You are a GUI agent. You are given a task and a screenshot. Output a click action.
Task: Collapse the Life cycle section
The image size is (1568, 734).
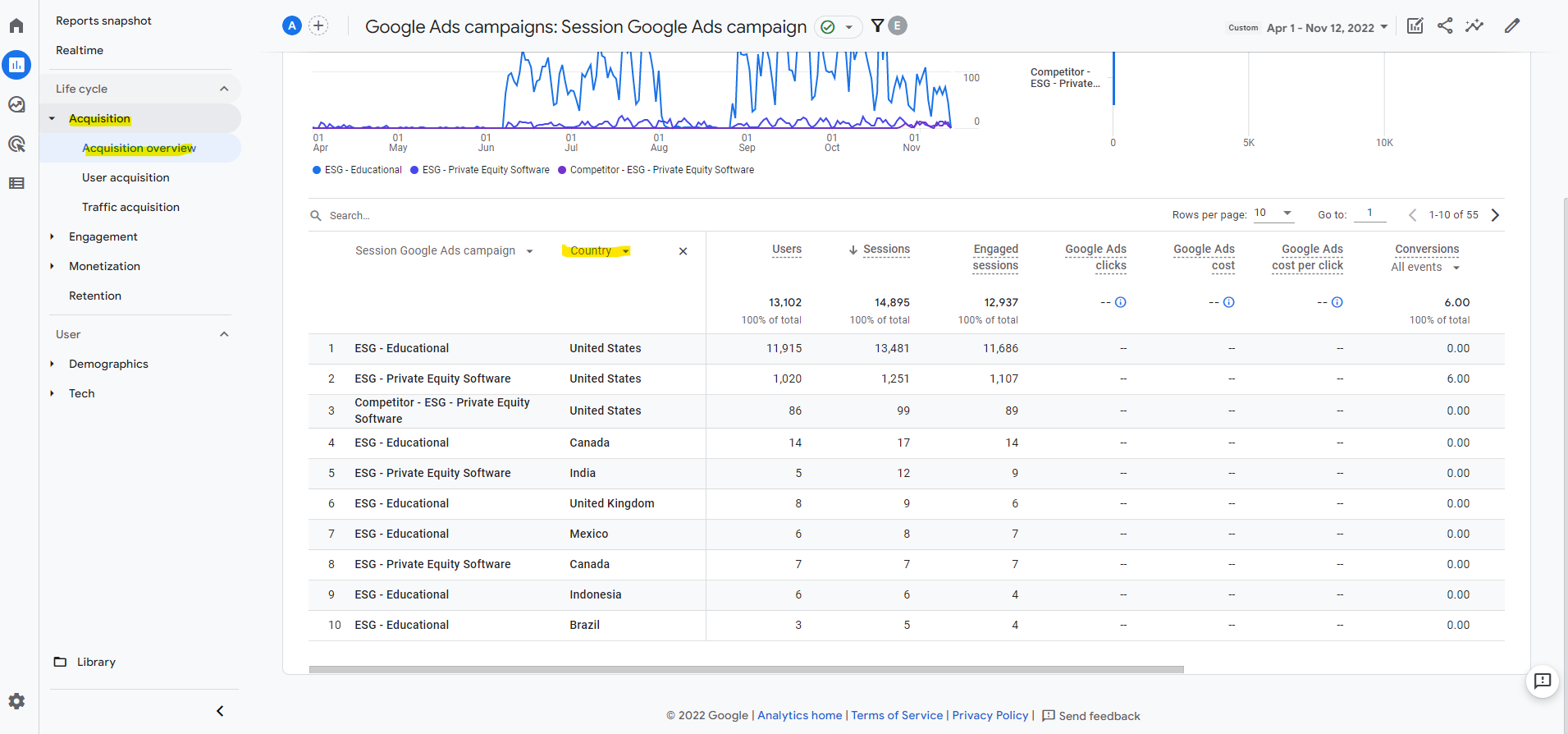pyautogui.click(x=224, y=89)
